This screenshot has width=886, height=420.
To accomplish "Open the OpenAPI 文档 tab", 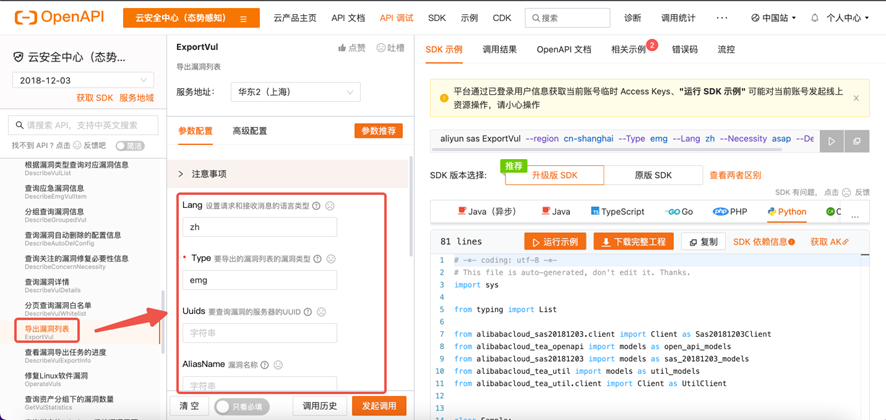I will [564, 49].
